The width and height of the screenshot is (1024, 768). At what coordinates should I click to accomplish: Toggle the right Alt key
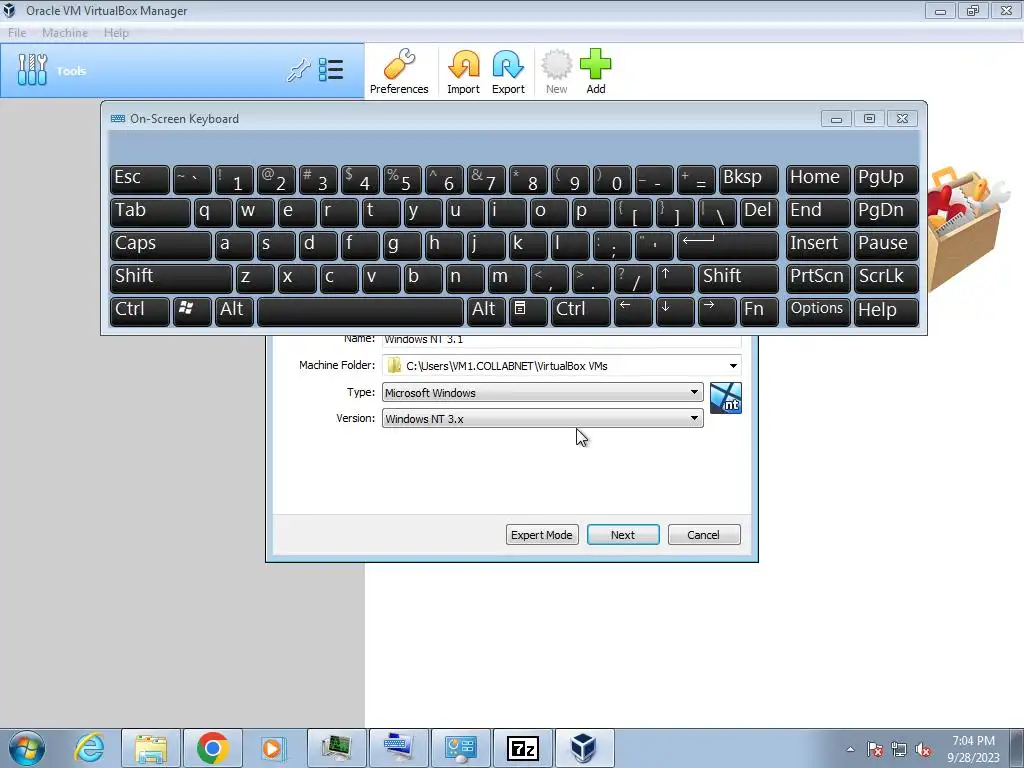486,311
